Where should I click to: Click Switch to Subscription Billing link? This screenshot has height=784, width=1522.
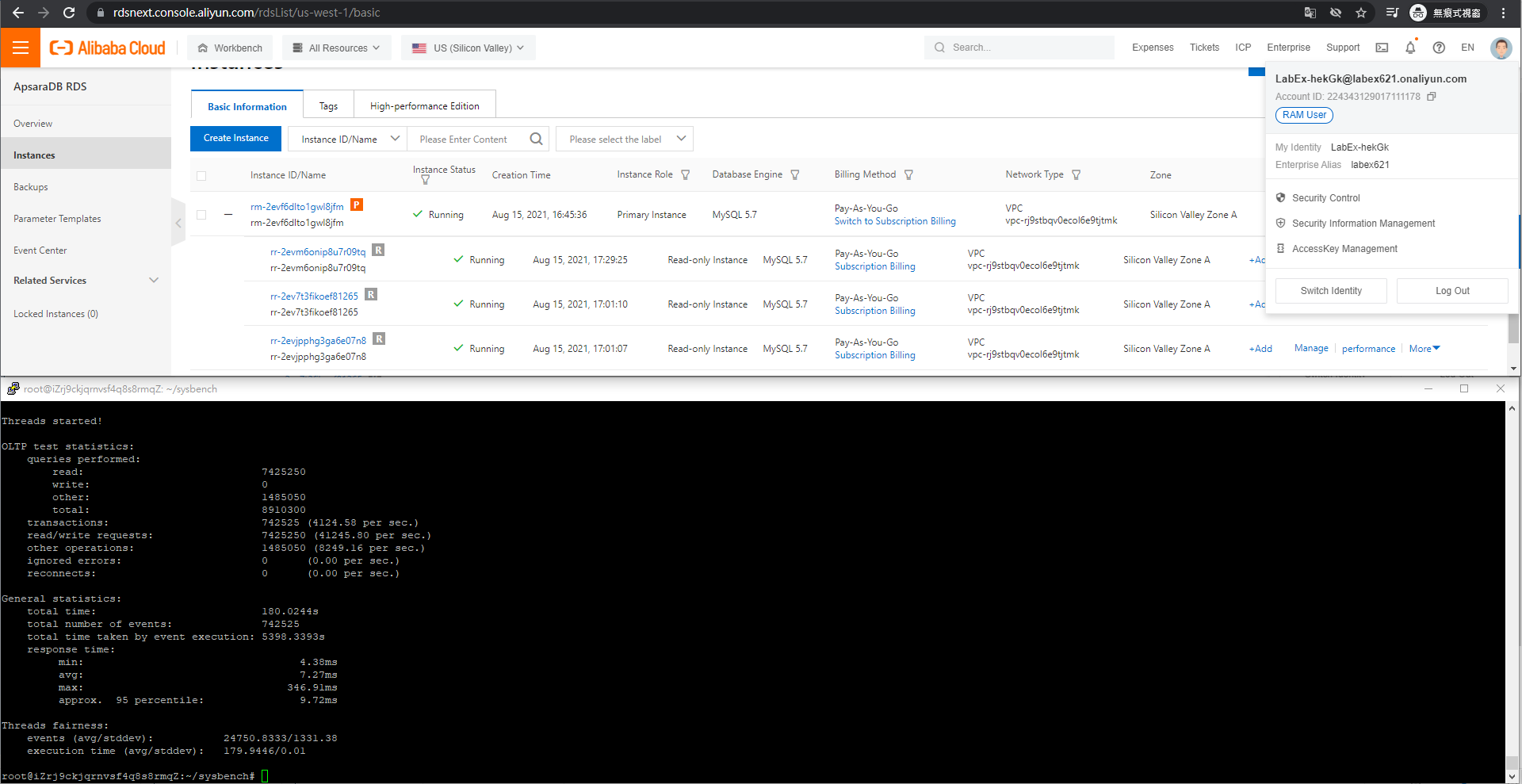894,222
